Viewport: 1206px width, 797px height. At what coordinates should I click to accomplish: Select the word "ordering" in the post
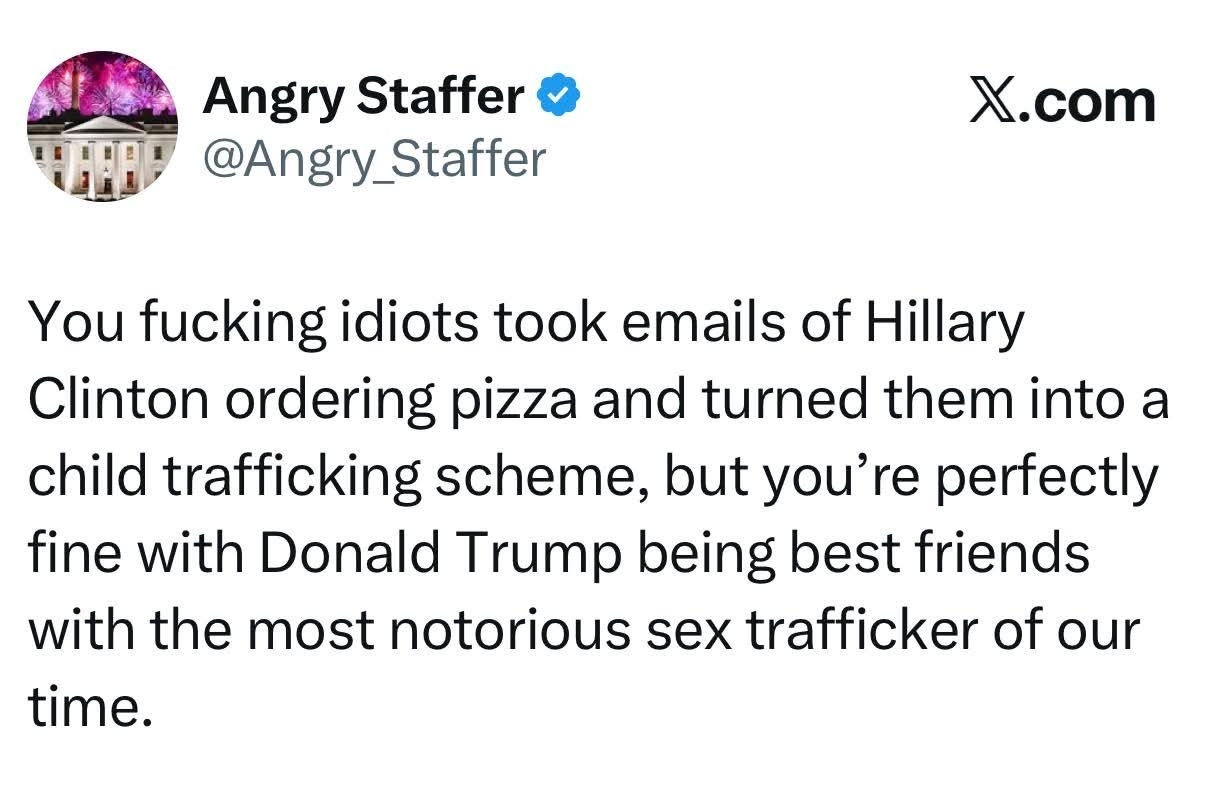[321, 401]
